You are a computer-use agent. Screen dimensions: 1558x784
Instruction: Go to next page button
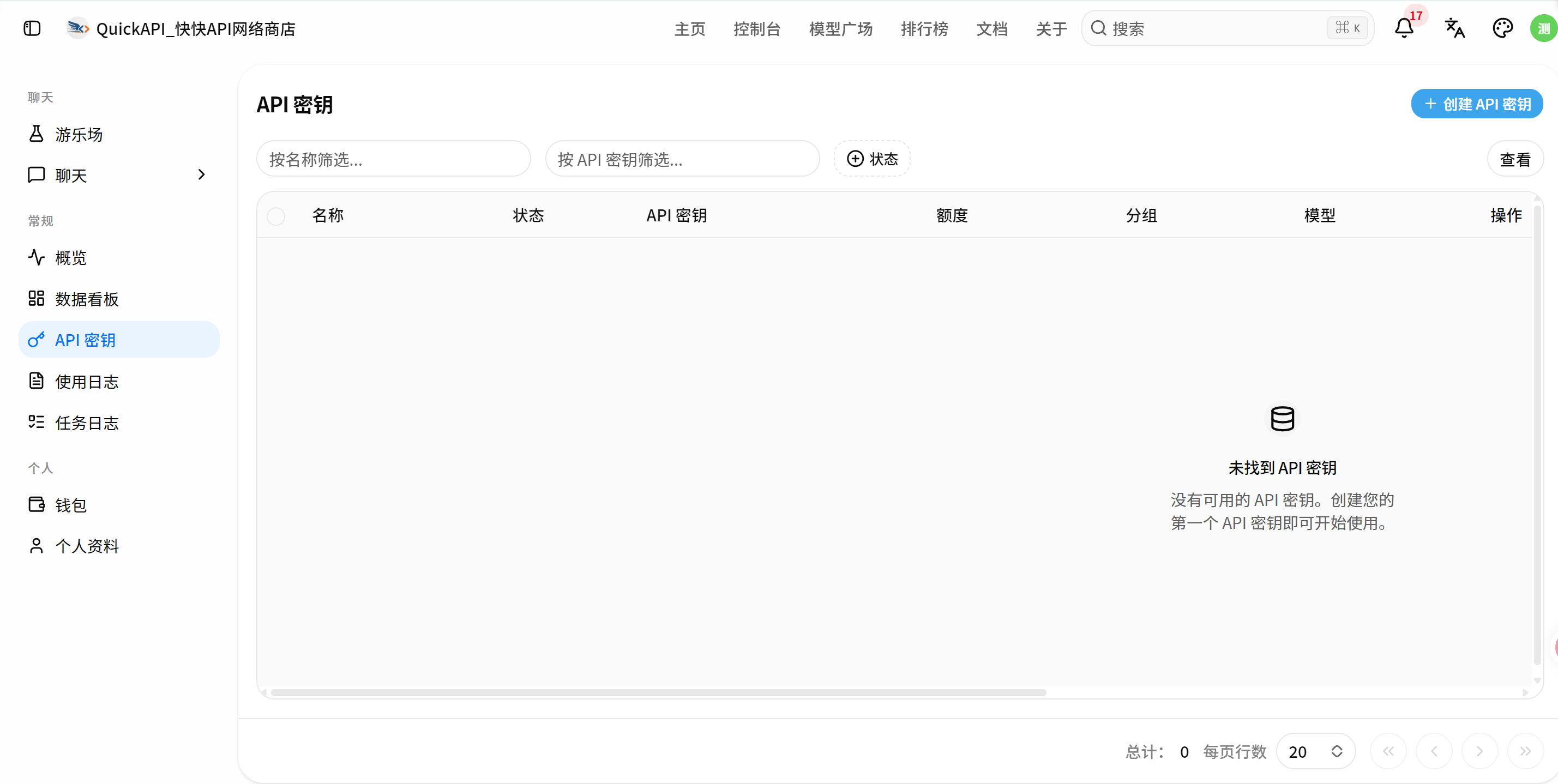pos(1479,751)
